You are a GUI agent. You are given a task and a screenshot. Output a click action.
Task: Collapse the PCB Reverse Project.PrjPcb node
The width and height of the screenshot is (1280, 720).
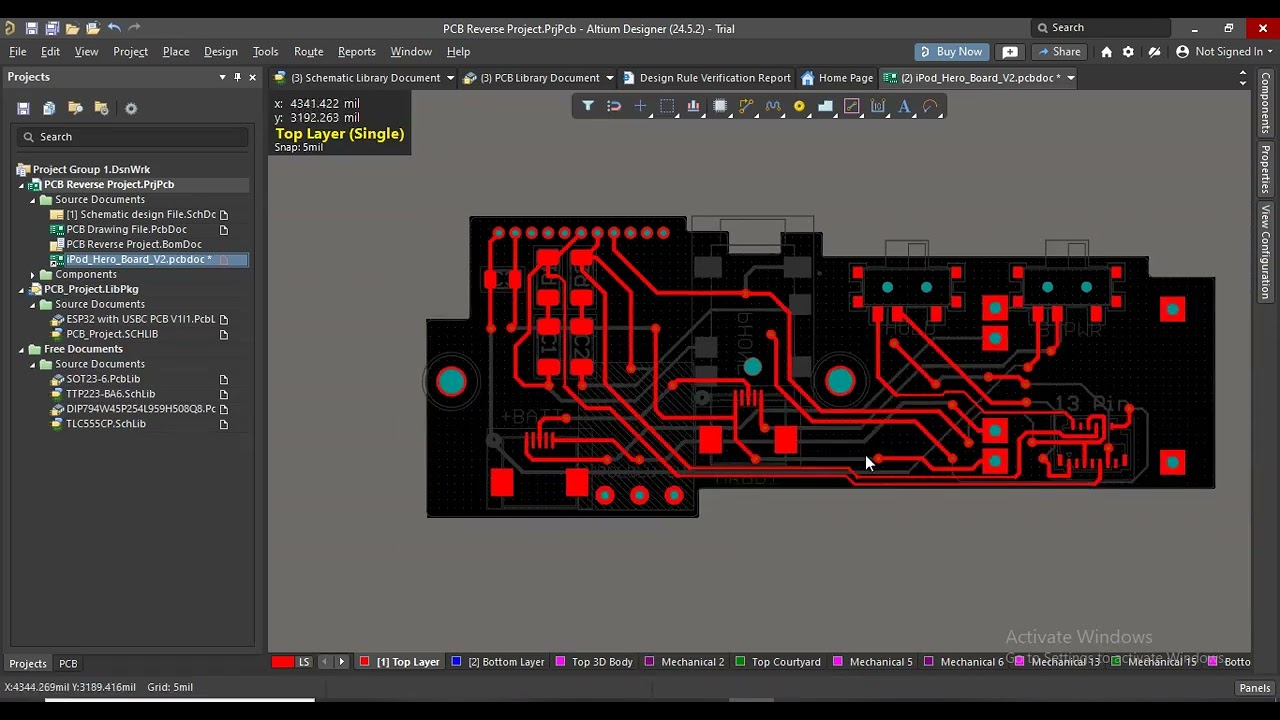(x=22, y=185)
